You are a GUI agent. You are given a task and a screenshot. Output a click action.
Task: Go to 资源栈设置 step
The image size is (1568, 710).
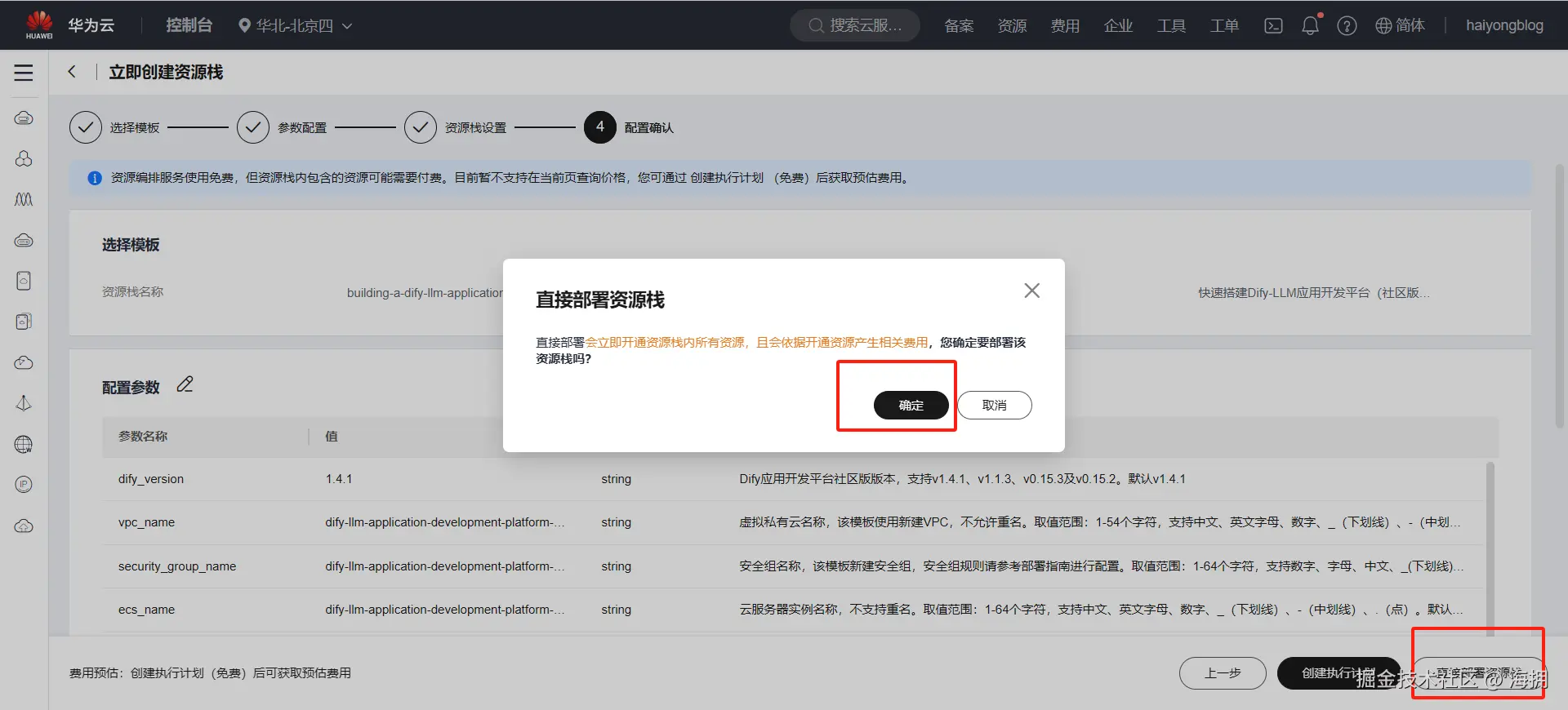click(455, 127)
